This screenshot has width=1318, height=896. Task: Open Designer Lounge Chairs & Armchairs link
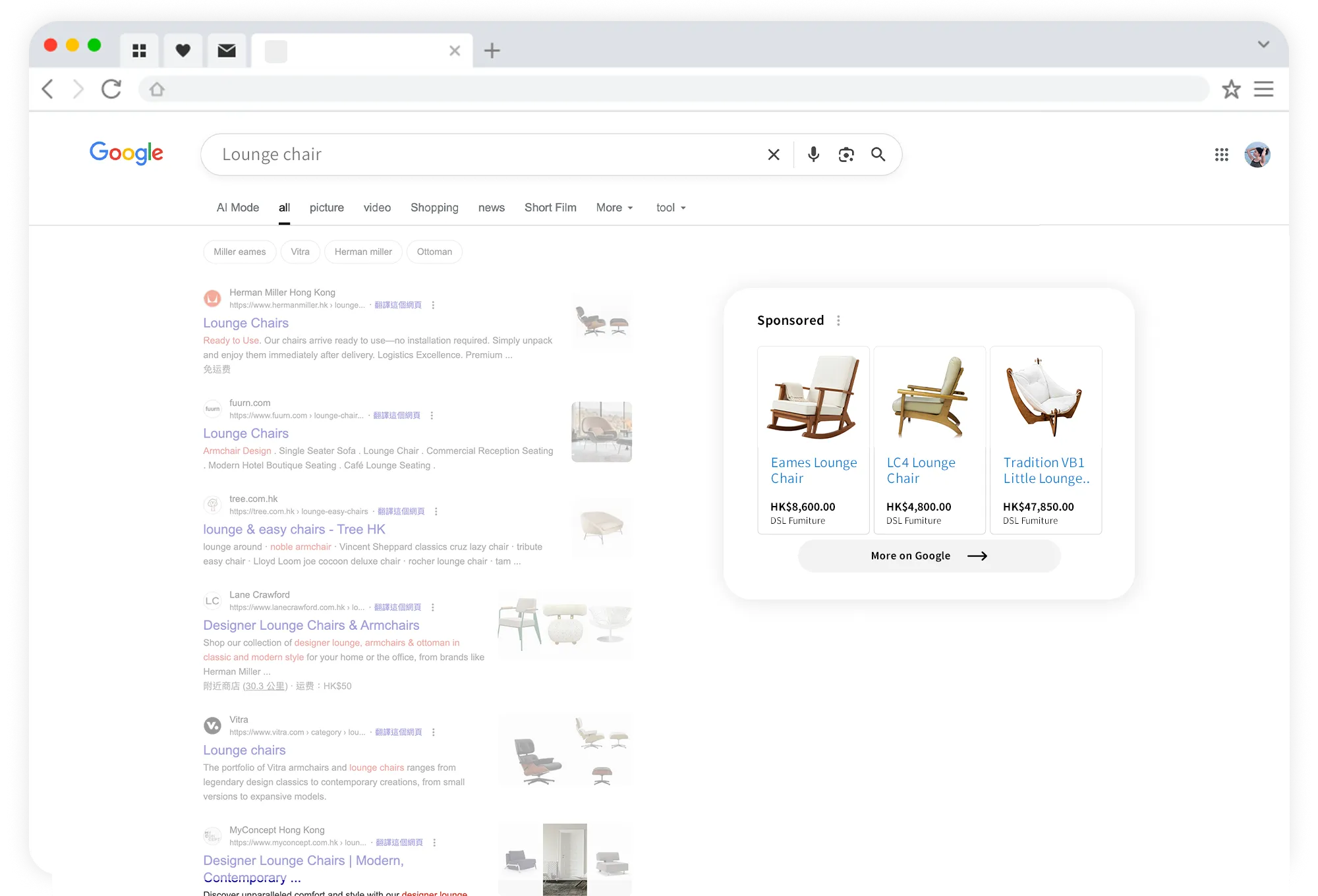click(311, 625)
